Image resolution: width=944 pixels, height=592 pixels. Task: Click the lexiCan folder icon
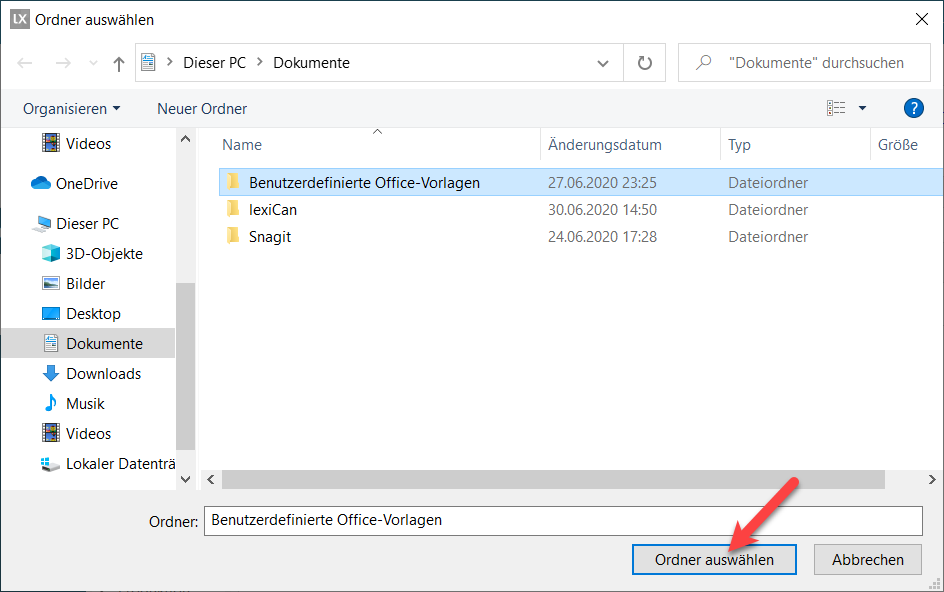pos(233,210)
